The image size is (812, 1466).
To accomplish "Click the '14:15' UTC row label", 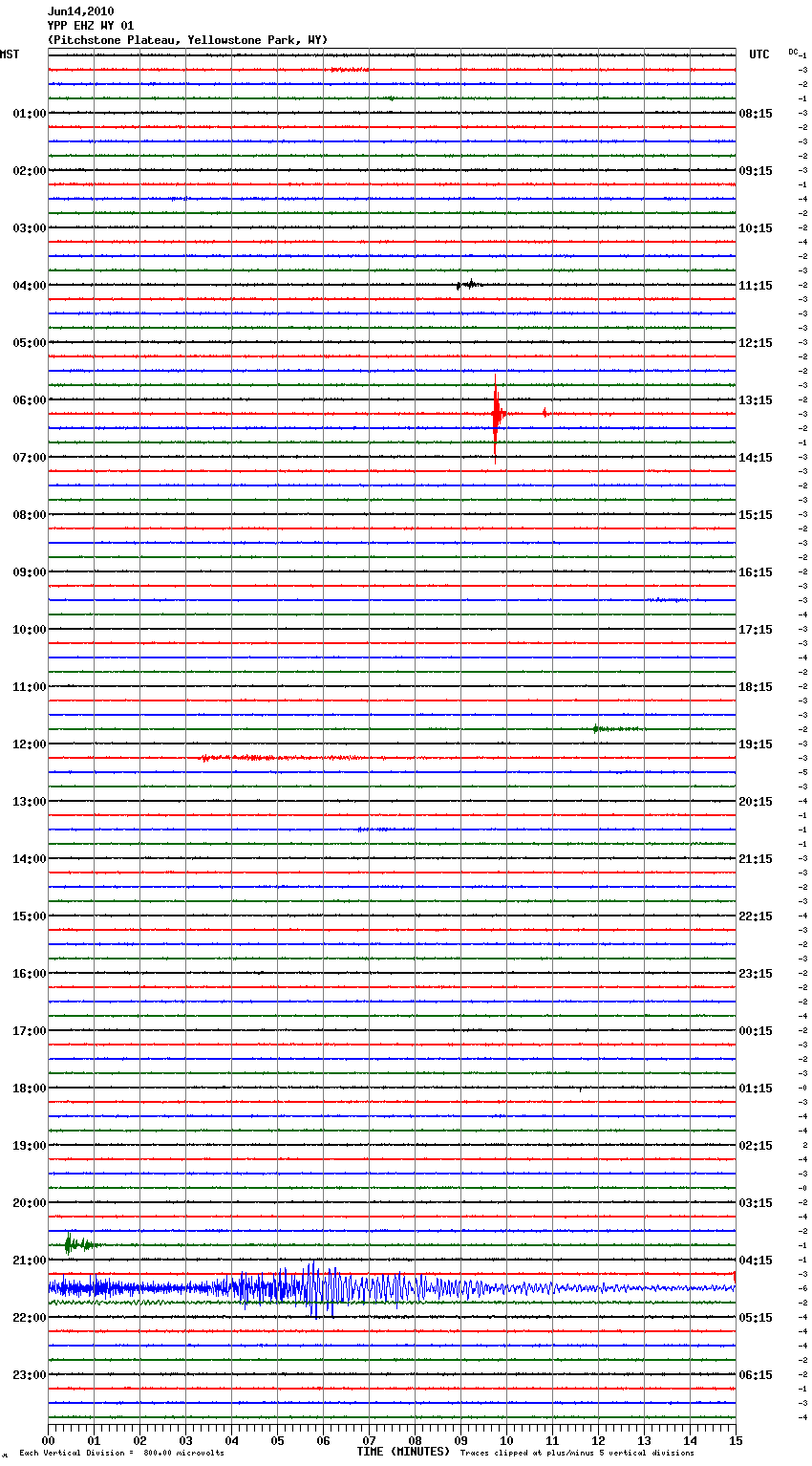I will (756, 458).
